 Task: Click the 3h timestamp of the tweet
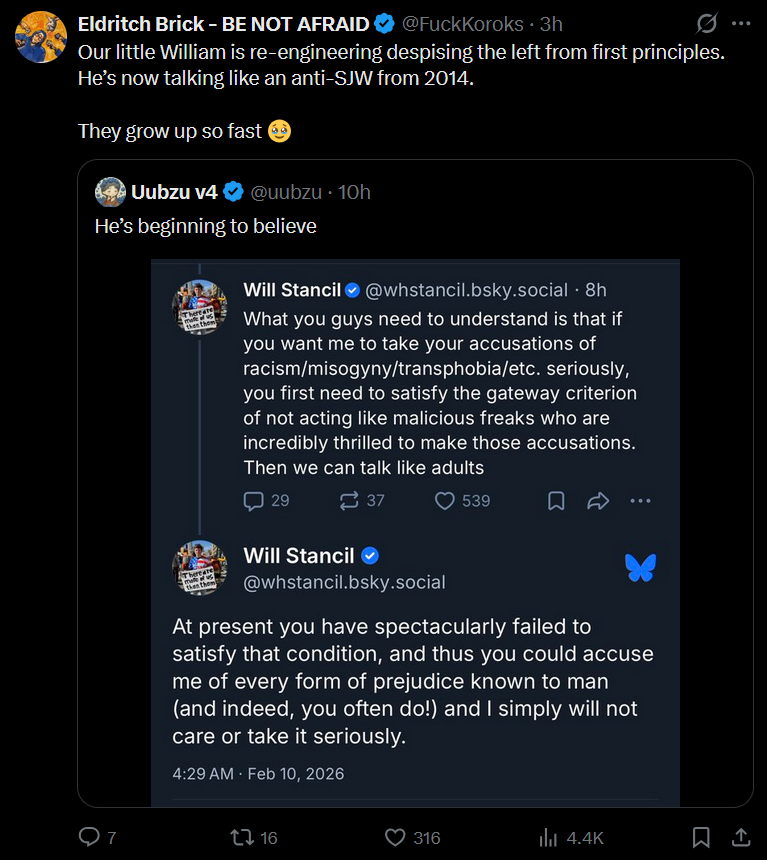tap(551, 24)
